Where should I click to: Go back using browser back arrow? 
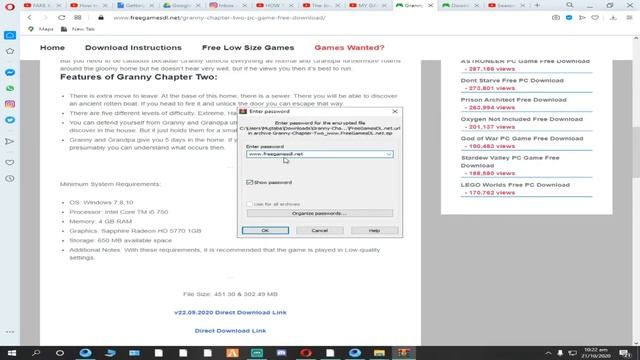[x=29, y=18]
